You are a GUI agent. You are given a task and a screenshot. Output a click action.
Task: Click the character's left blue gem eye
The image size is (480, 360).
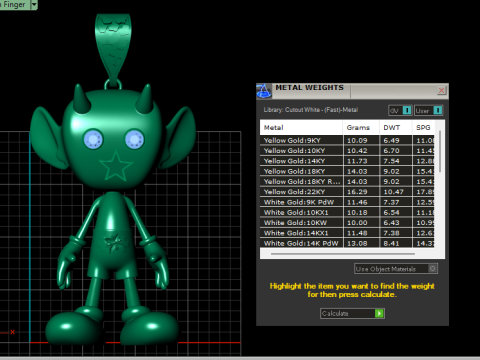(94, 139)
